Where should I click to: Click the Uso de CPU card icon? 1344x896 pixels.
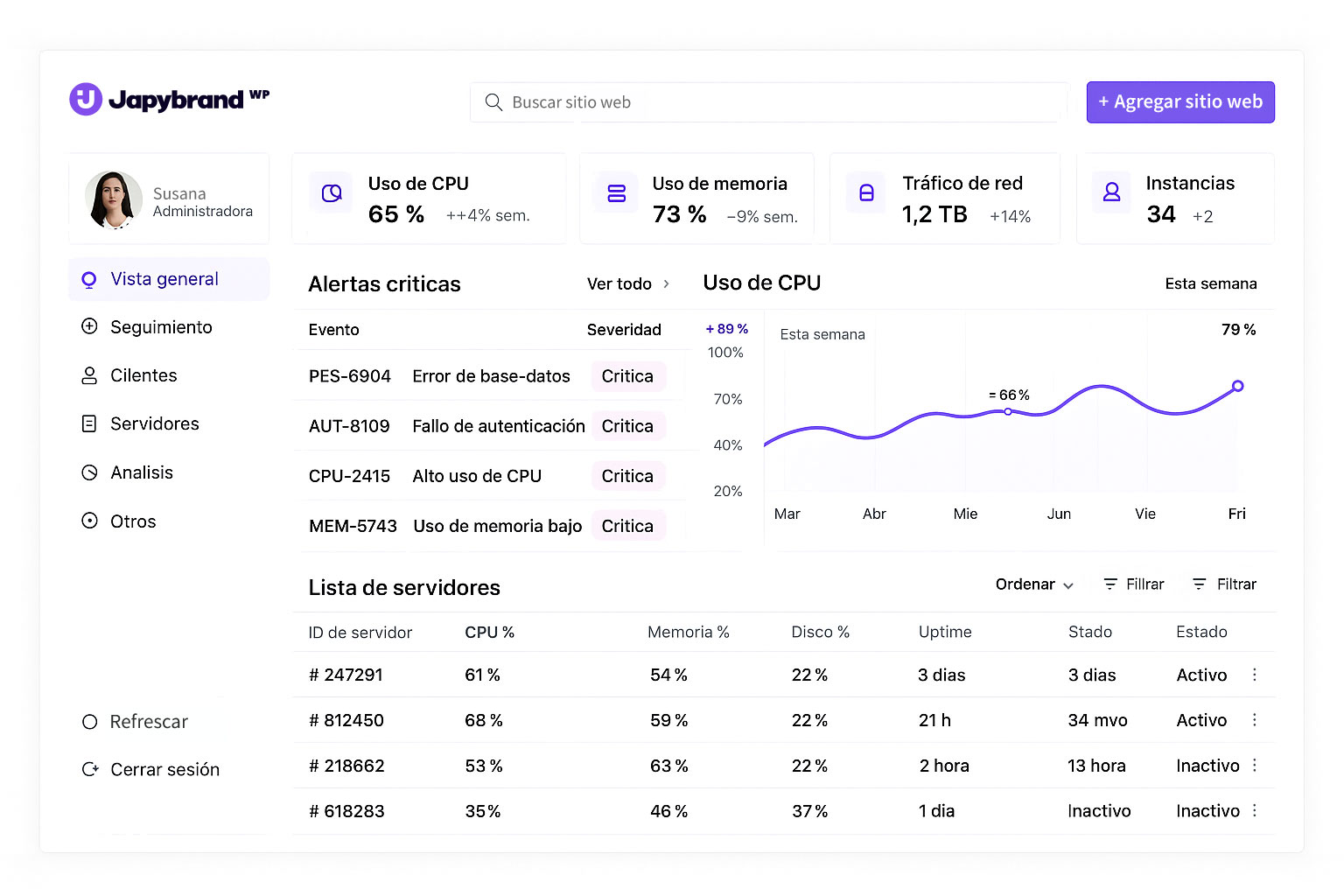[x=331, y=192]
